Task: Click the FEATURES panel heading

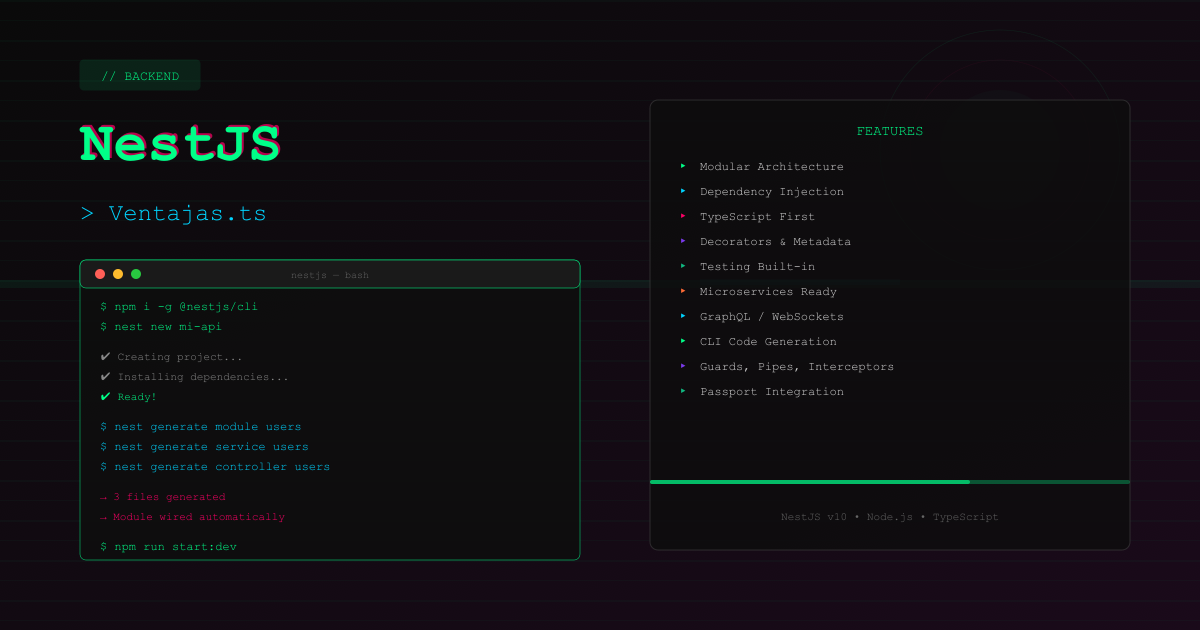Action: (x=890, y=131)
